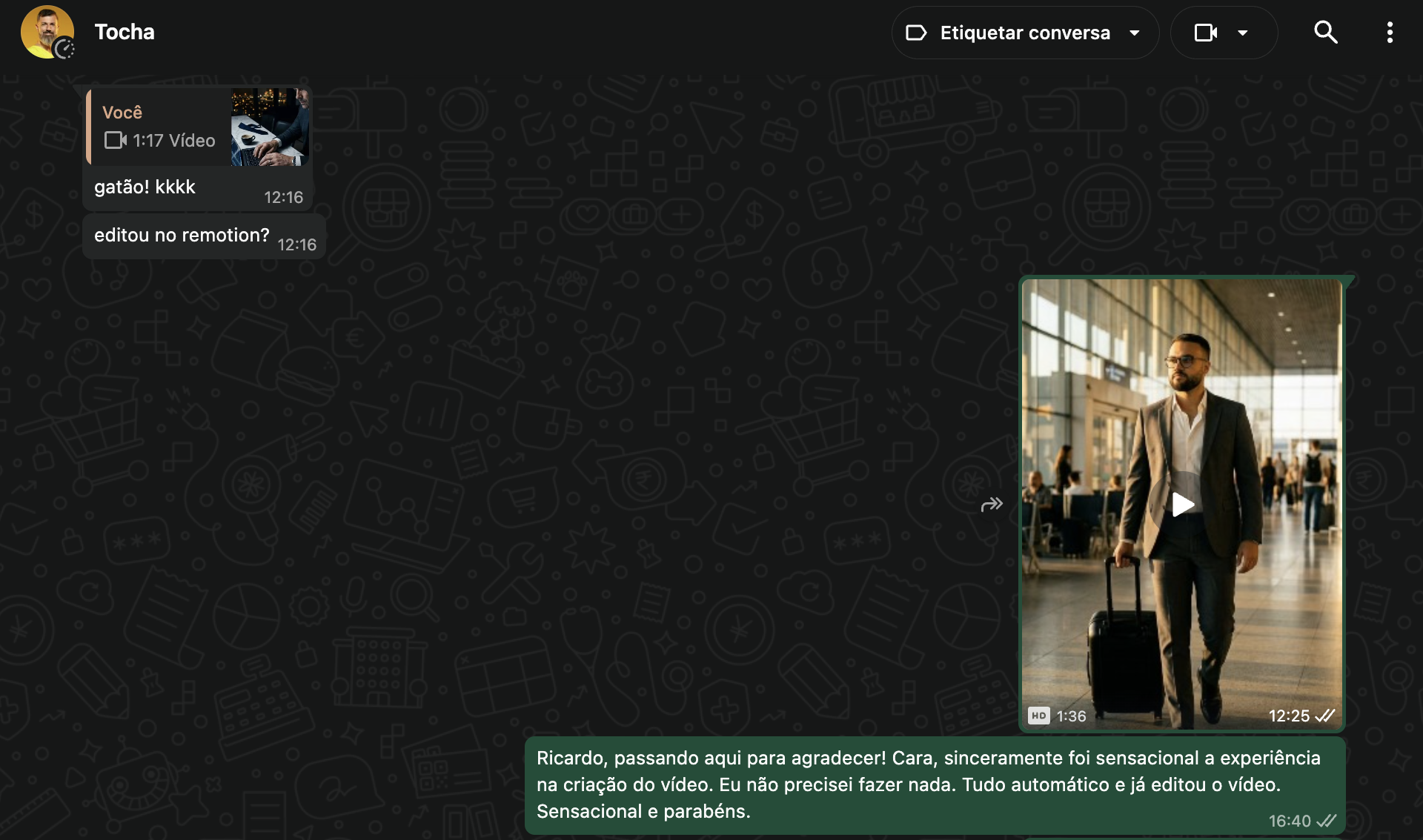Image resolution: width=1423 pixels, height=840 pixels.
Task: Click the Etiquetar conversa button
Action: coord(1026,33)
